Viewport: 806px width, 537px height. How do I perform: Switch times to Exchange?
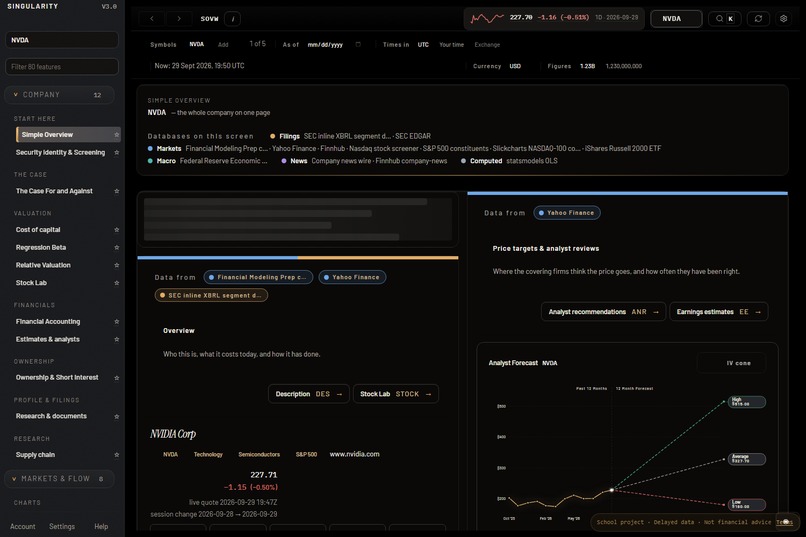click(x=487, y=45)
